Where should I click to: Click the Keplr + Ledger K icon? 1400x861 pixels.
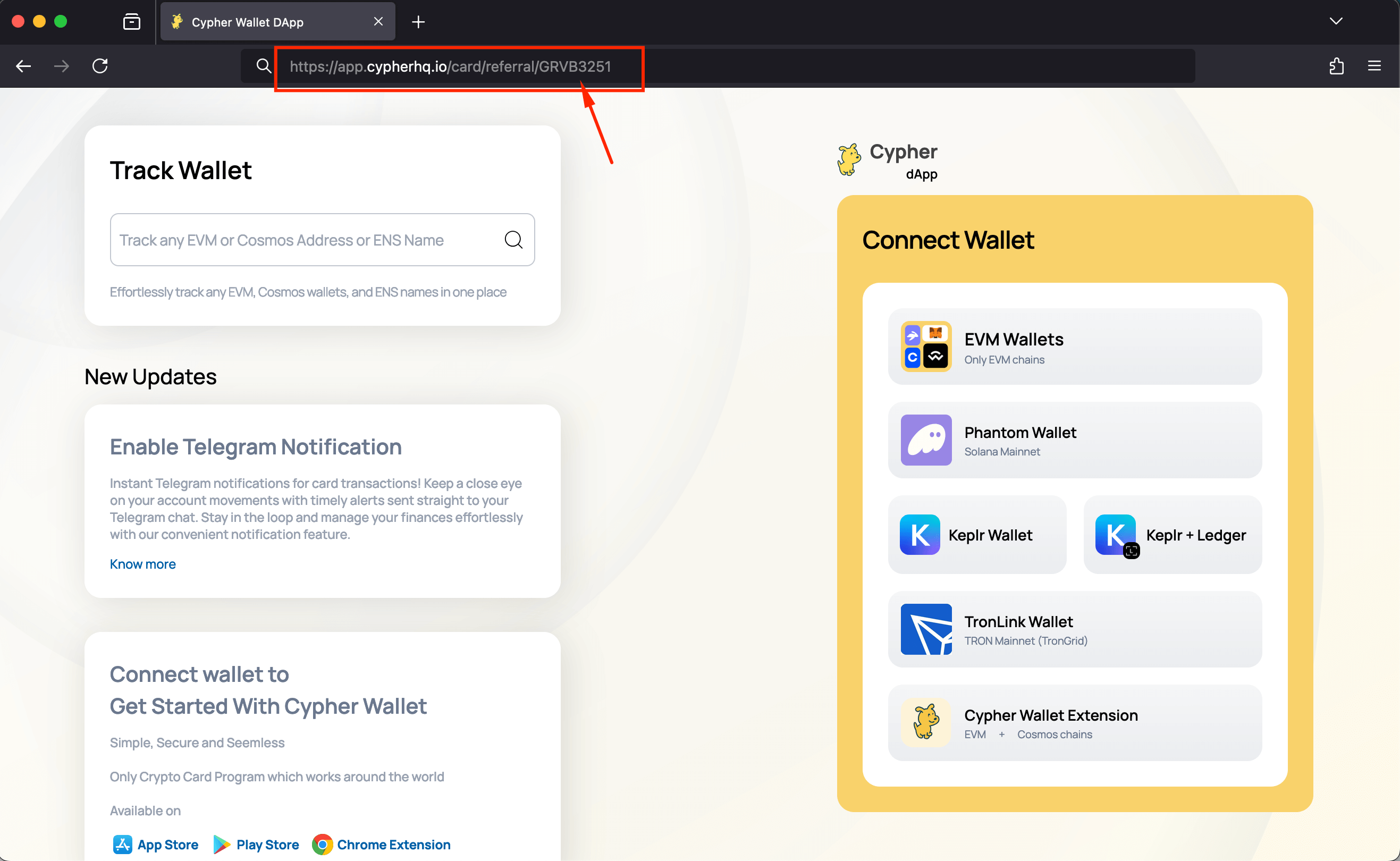1116,535
